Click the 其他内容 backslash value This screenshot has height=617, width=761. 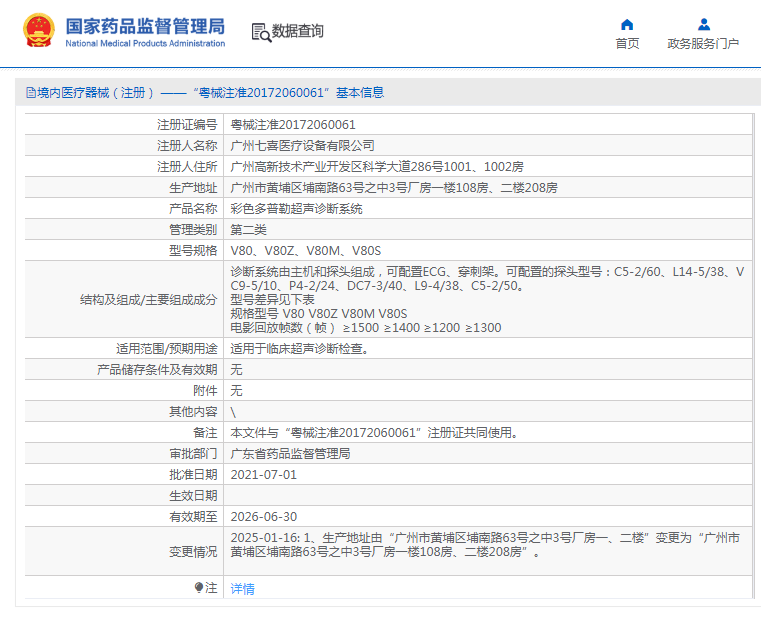pyautogui.click(x=233, y=412)
